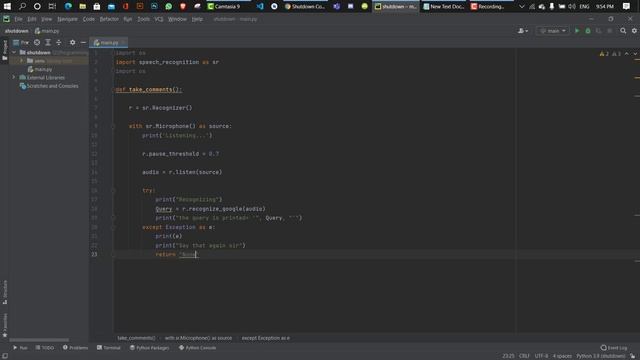Screen dimensions: 640x360
Task: Click main.py breadcrumb in navigation bar
Action: click(47, 31)
